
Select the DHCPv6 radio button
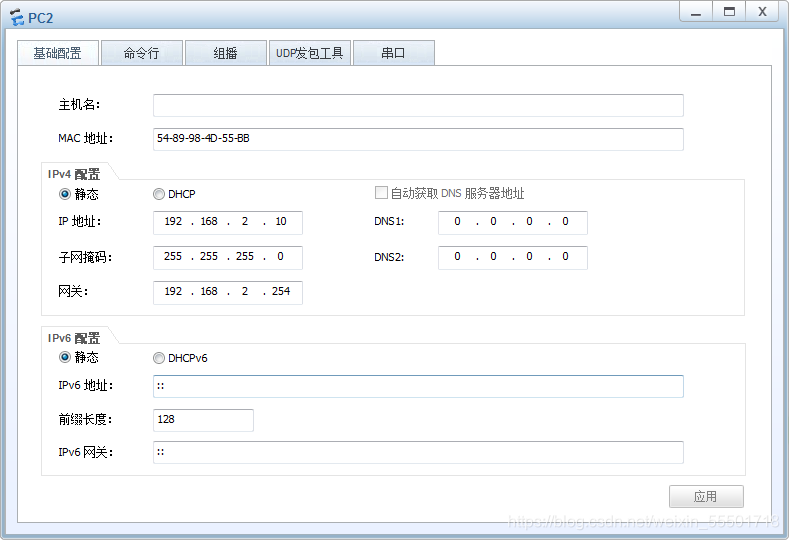[159, 358]
